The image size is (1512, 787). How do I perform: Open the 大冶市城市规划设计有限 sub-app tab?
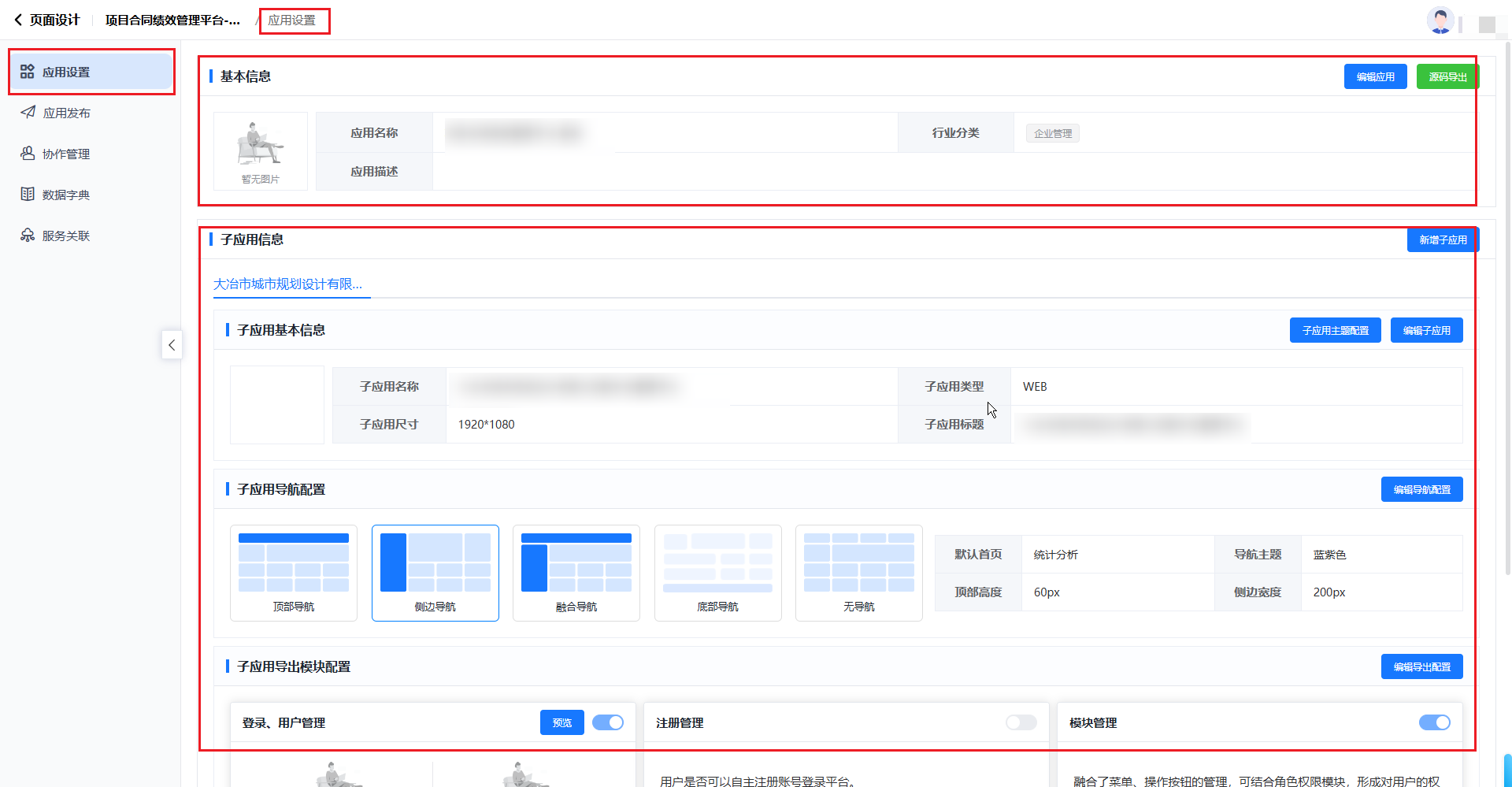(288, 284)
